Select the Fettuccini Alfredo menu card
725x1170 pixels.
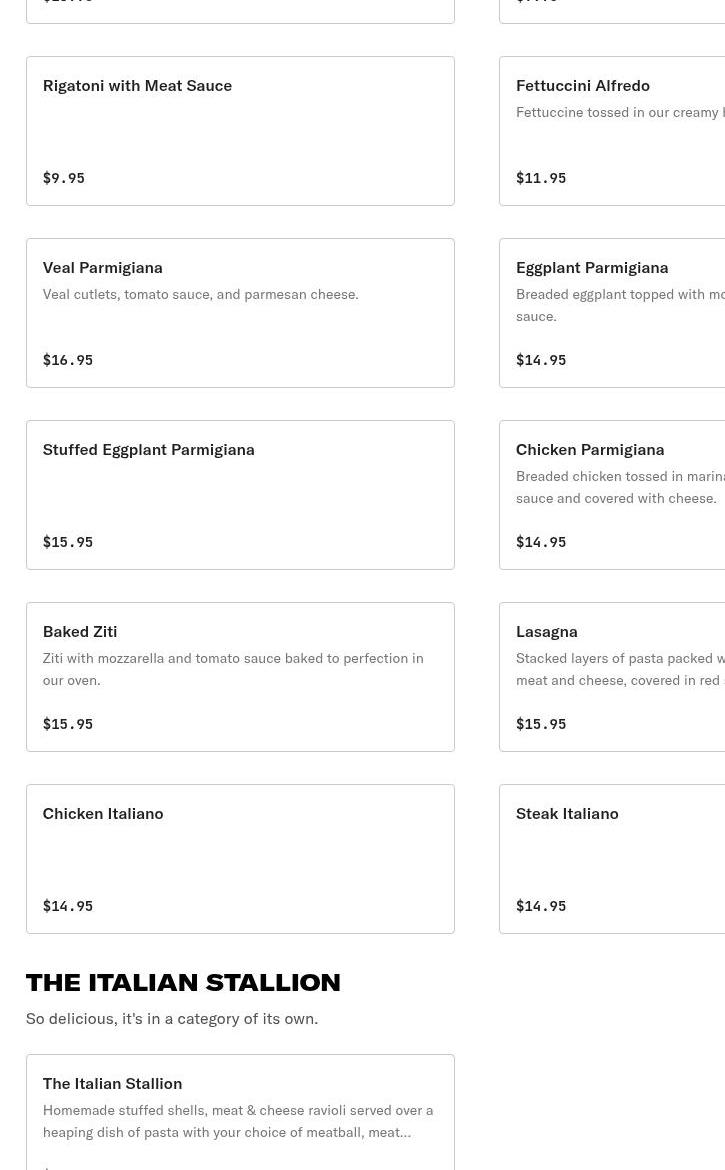612,131
